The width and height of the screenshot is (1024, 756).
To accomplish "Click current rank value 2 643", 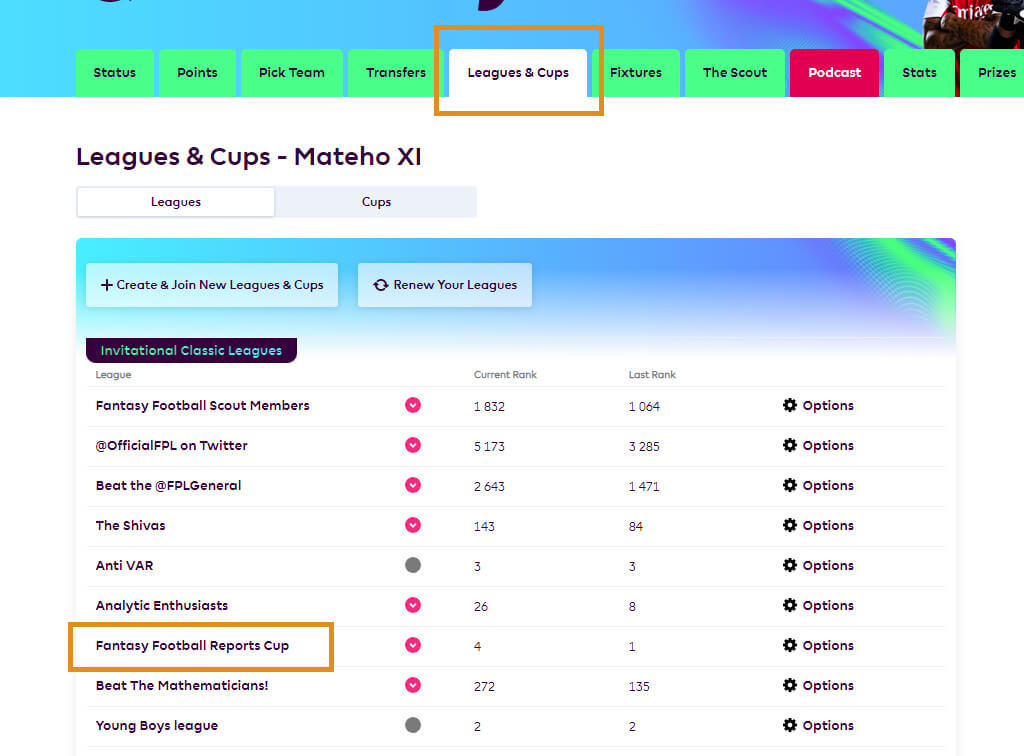I will coord(489,486).
